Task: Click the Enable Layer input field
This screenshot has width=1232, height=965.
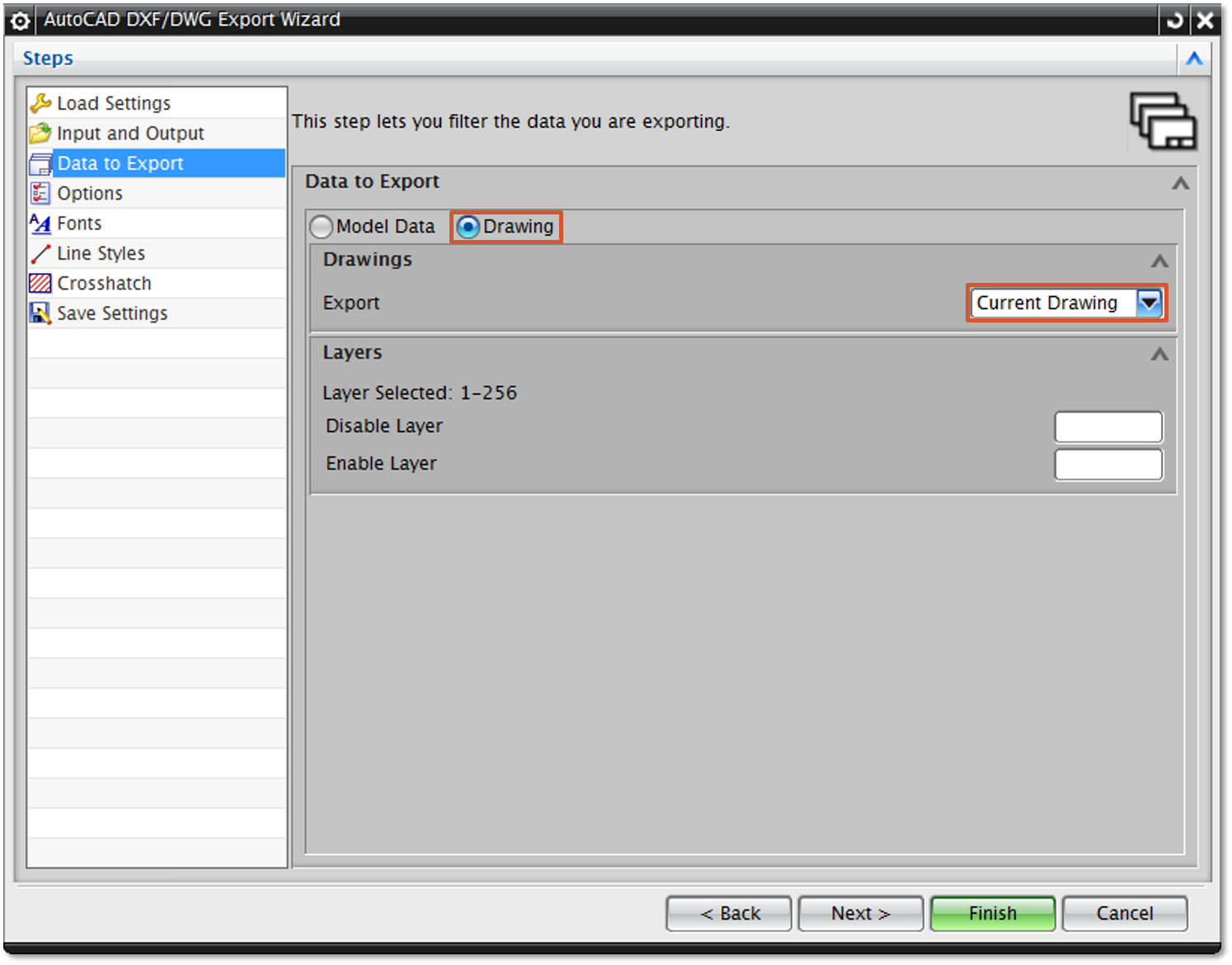Action: 1108,464
